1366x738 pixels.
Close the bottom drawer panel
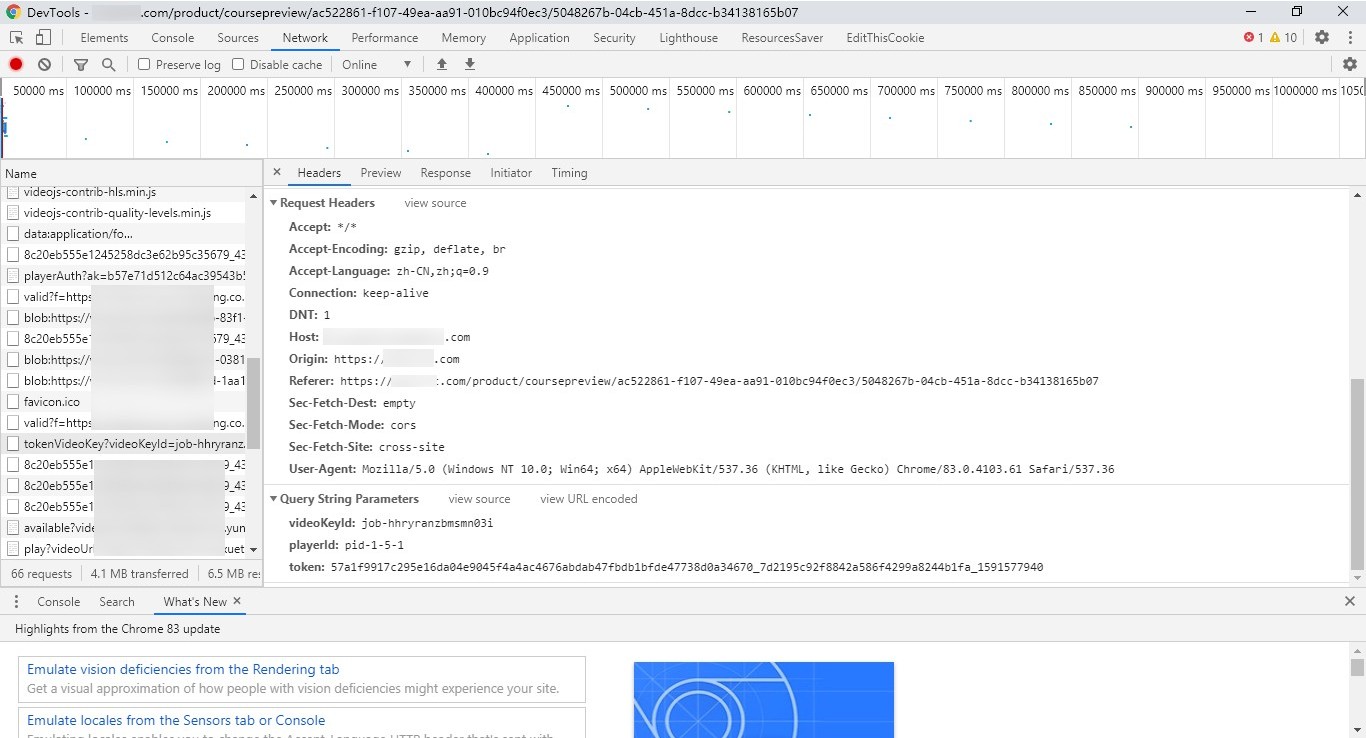pos(1350,601)
